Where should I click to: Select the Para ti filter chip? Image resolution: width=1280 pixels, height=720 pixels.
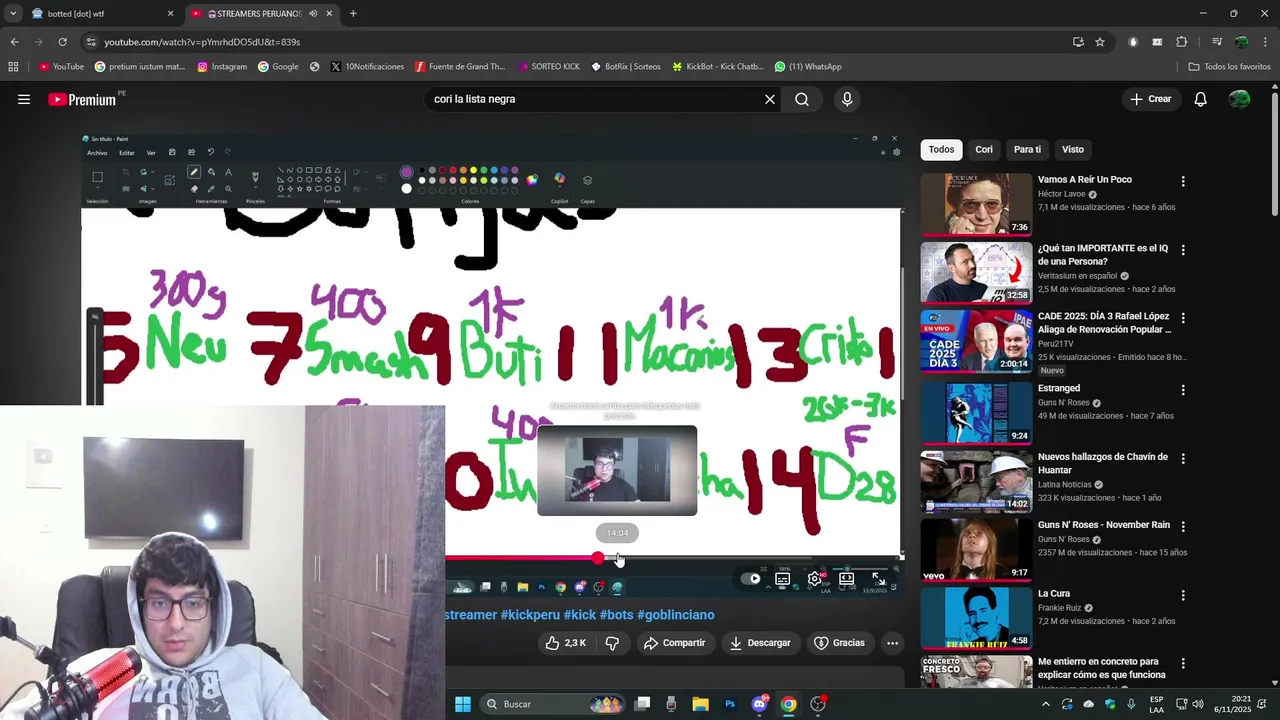coord(1027,149)
